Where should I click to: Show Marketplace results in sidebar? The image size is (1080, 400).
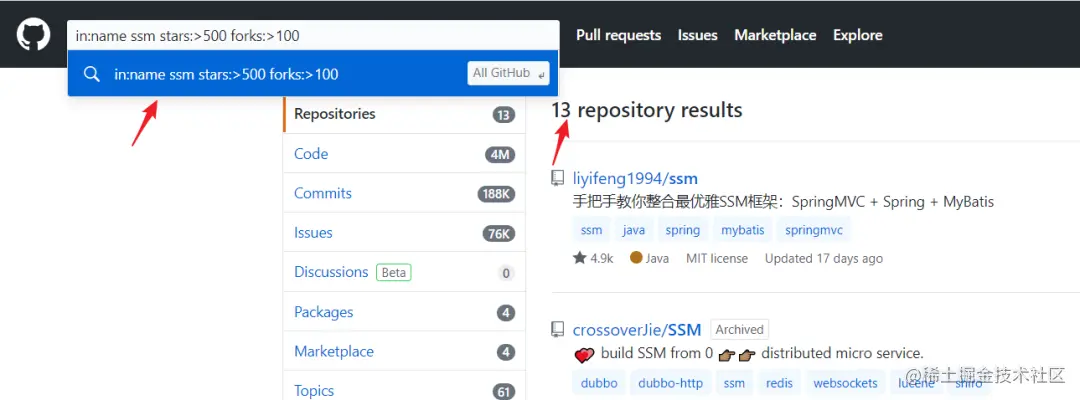[404, 352]
